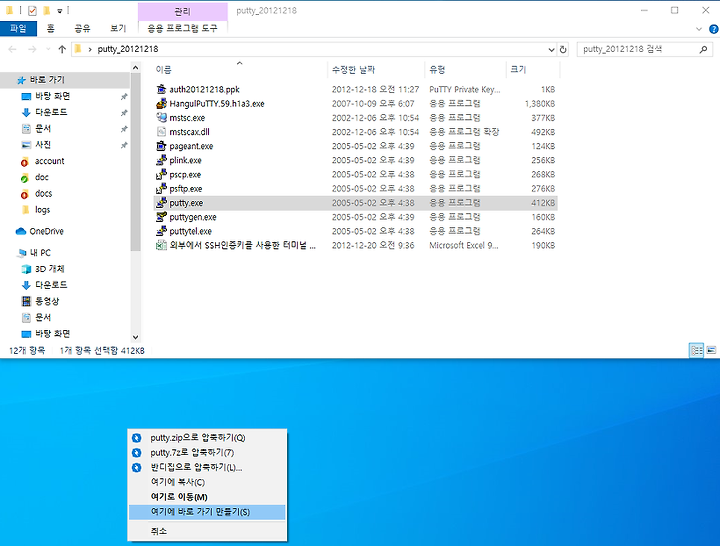Select the mstscax.dll file icon
This screenshot has height=546, width=720.
click(161, 132)
